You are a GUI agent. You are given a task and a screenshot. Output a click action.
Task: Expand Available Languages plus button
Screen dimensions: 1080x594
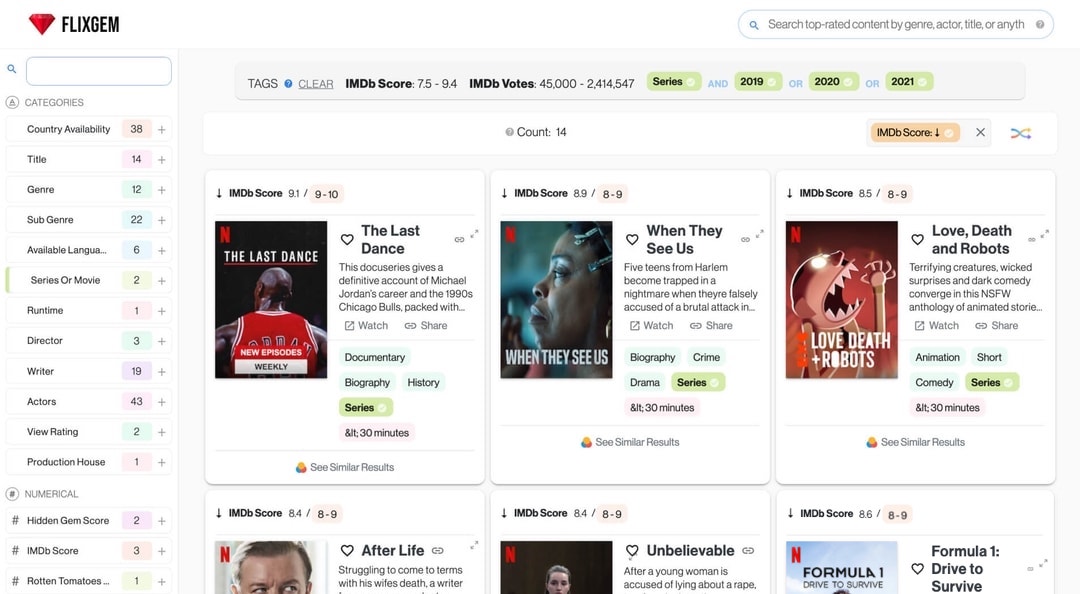[161, 251]
